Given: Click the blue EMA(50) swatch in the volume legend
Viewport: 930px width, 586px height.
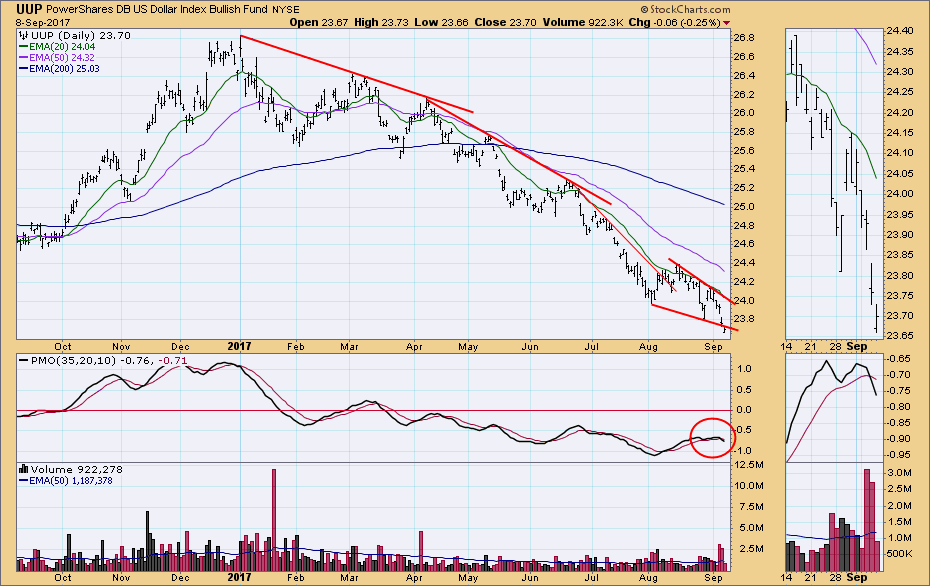Looking at the screenshot, I should click(x=24, y=480).
